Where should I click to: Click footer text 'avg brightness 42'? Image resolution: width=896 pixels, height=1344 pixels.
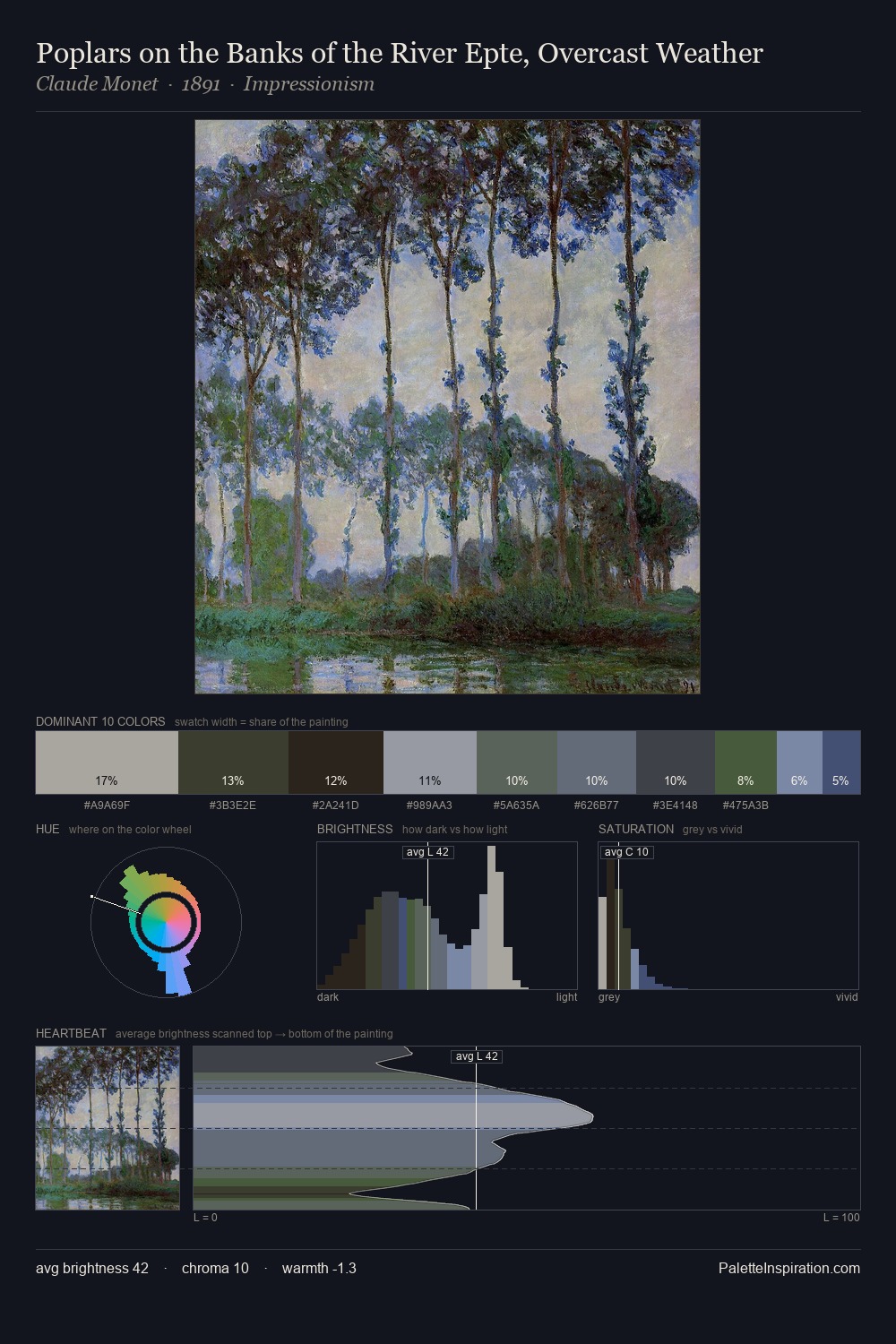tap(92, 1268)
